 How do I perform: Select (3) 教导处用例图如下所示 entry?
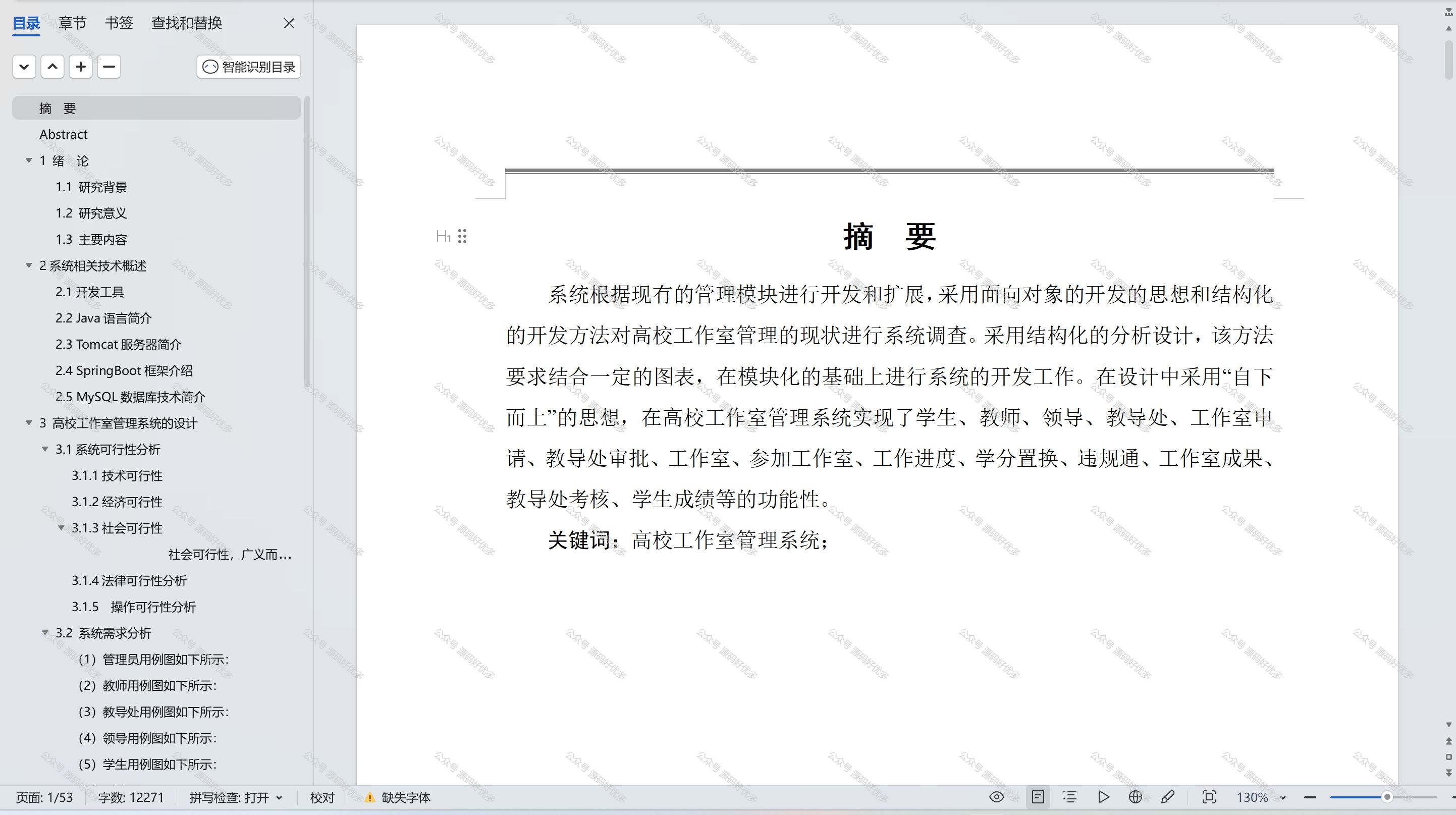153,712
